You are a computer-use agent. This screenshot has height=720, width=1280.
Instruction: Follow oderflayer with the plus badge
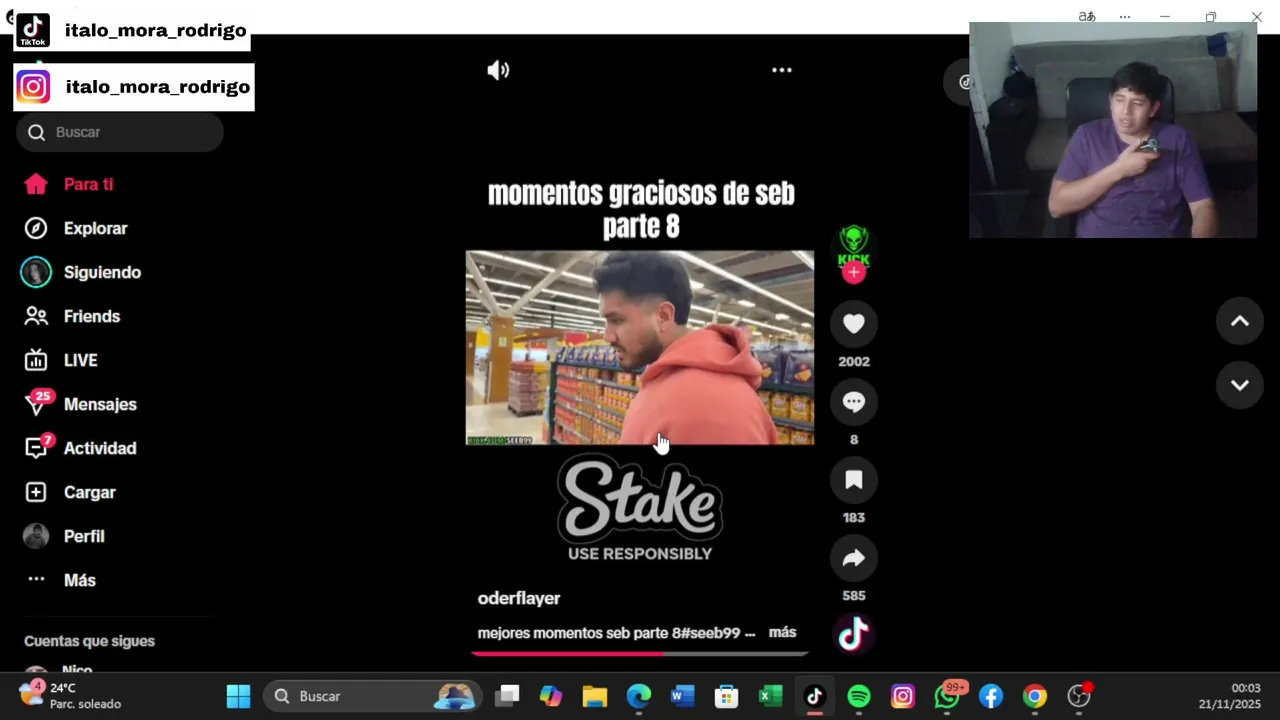(x=853, y=272)
